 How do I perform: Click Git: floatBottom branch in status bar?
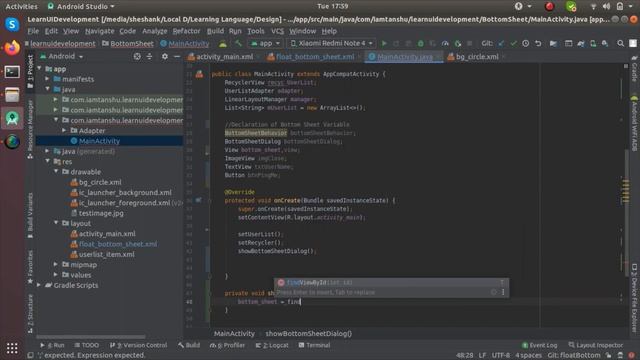click(x=573, y=355)
